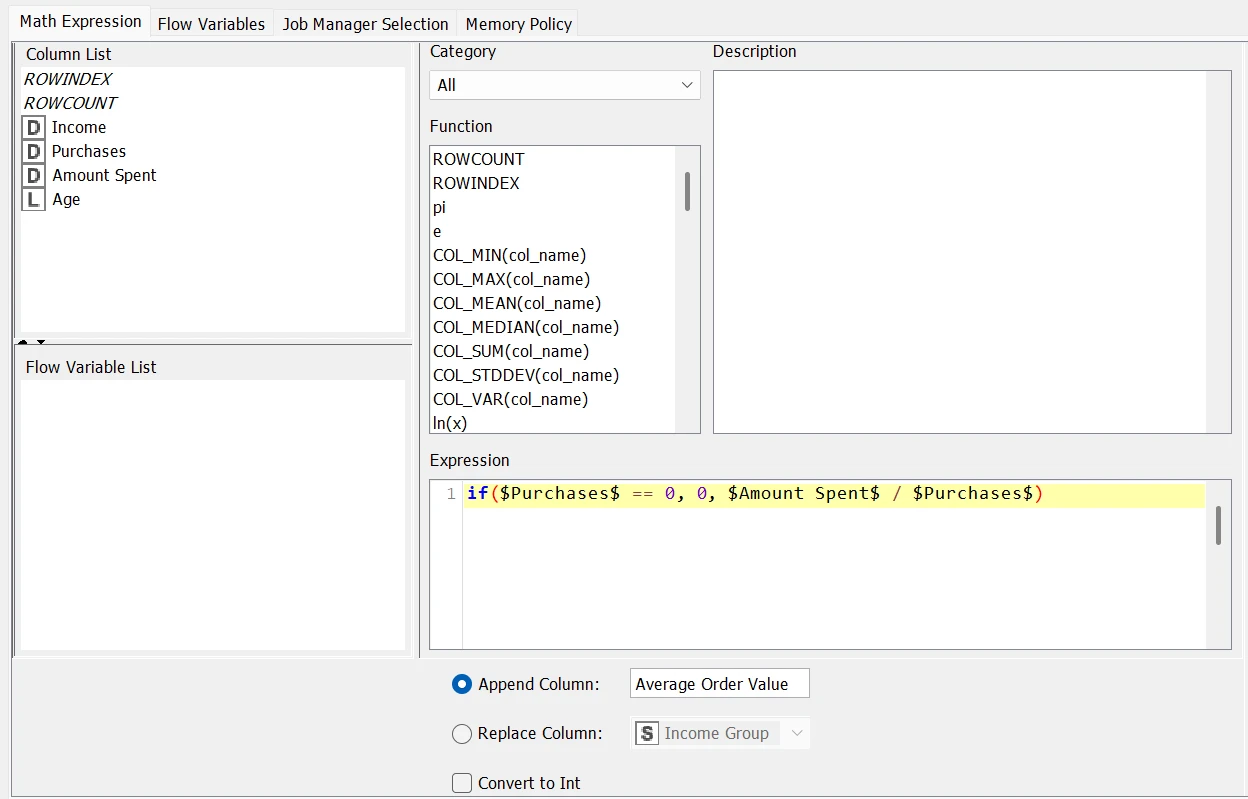Click the Double type icon beside Purchases
Viewport: 1248px width, 799px height.
(x=34, y=151)
